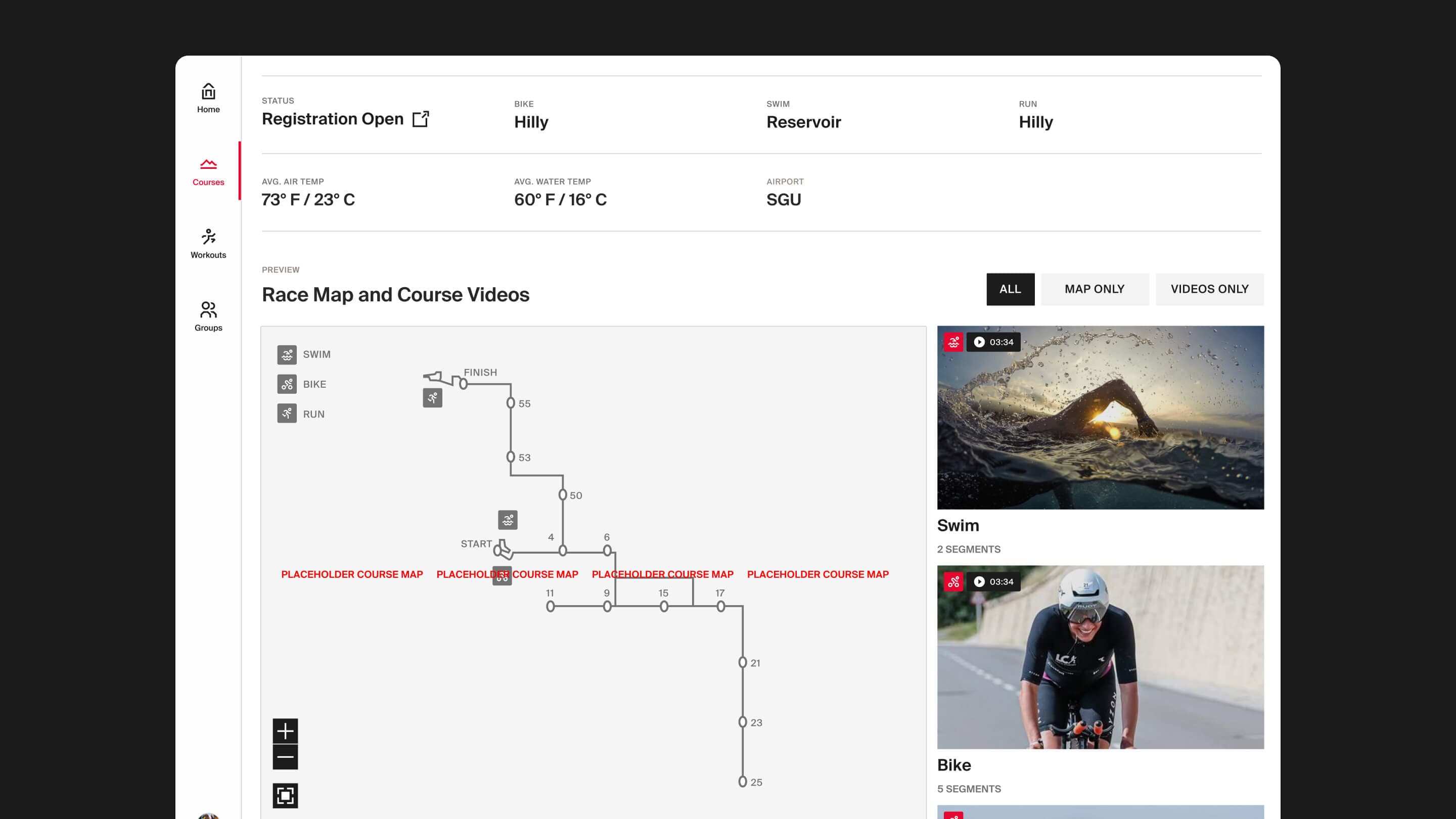Select mile marker 25 on map
Screen dimensions: 1456x819
pos(743,782)
